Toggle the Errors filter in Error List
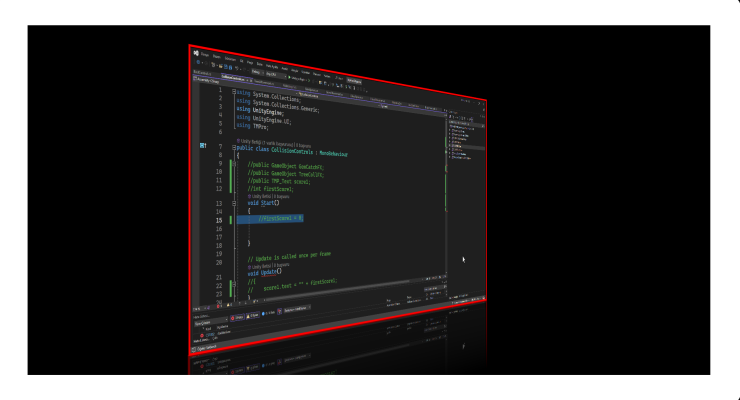 [239, 316]
